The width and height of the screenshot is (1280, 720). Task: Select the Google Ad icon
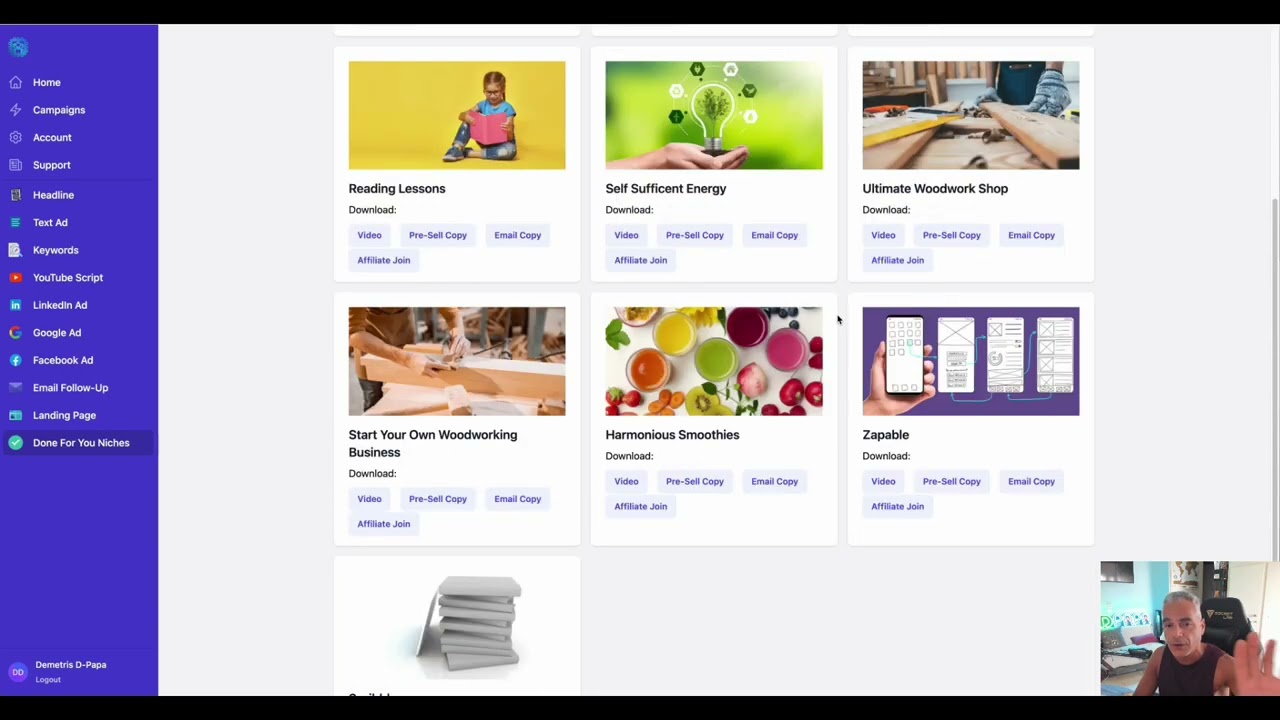click(x=15, y=333)
